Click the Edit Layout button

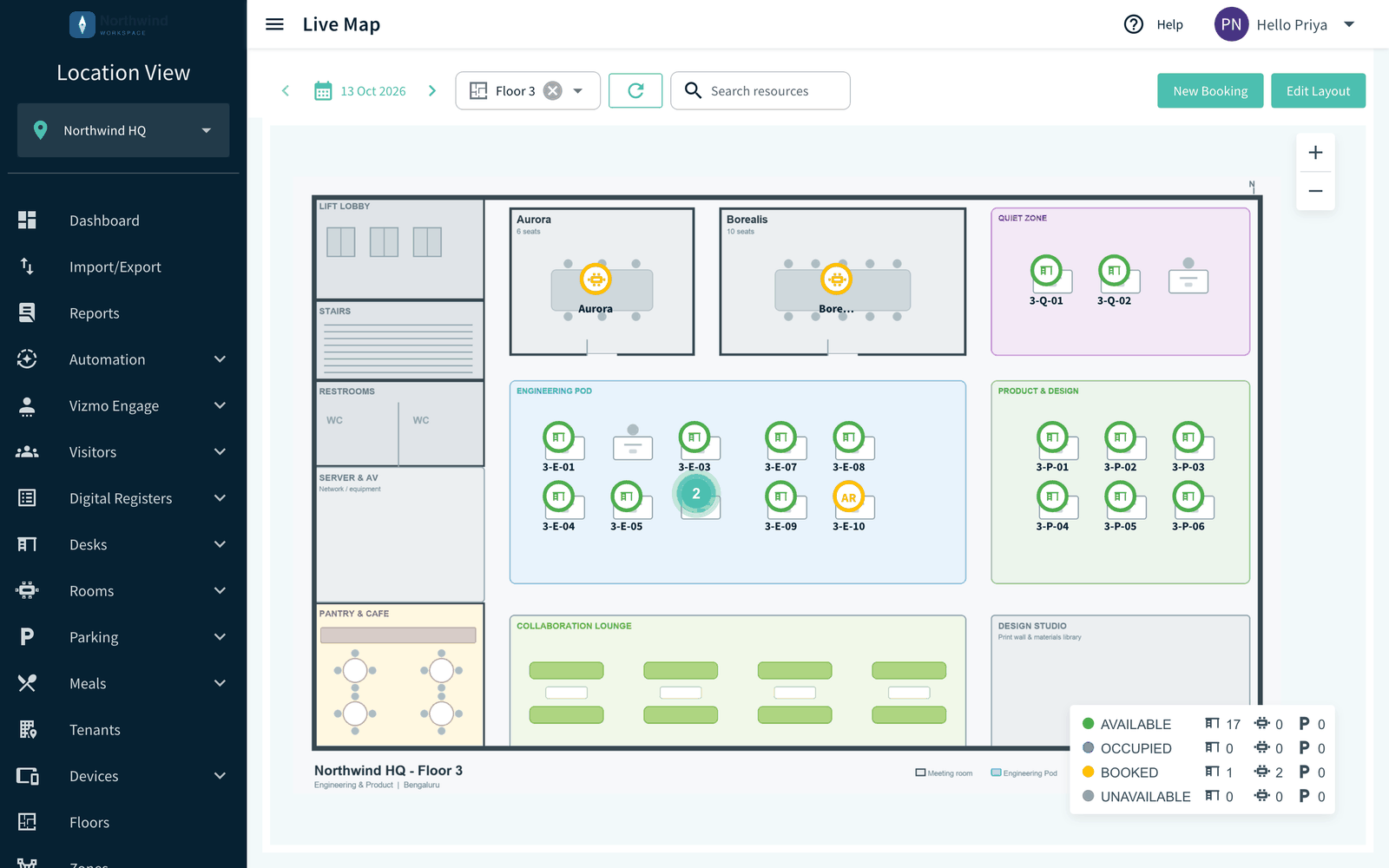[1318, 90]
